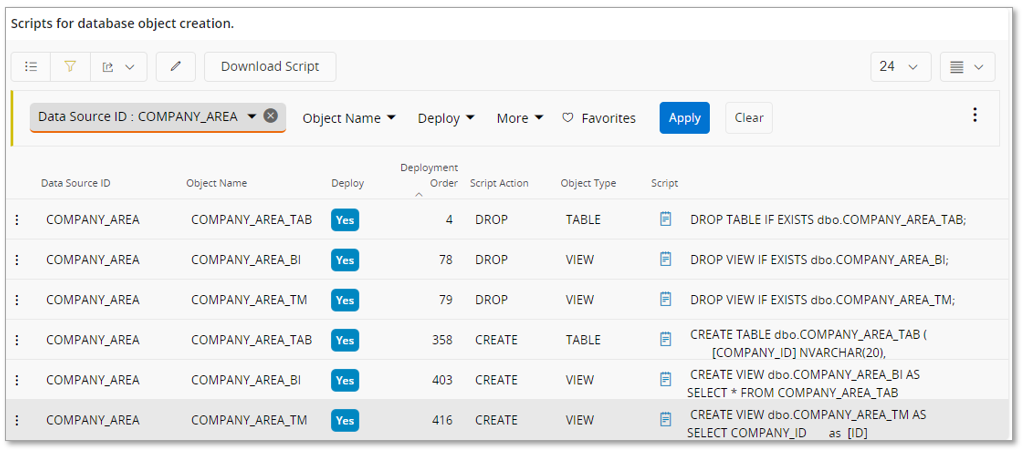Open the More filters menu
1027x453 pixels.
[520, 118]
